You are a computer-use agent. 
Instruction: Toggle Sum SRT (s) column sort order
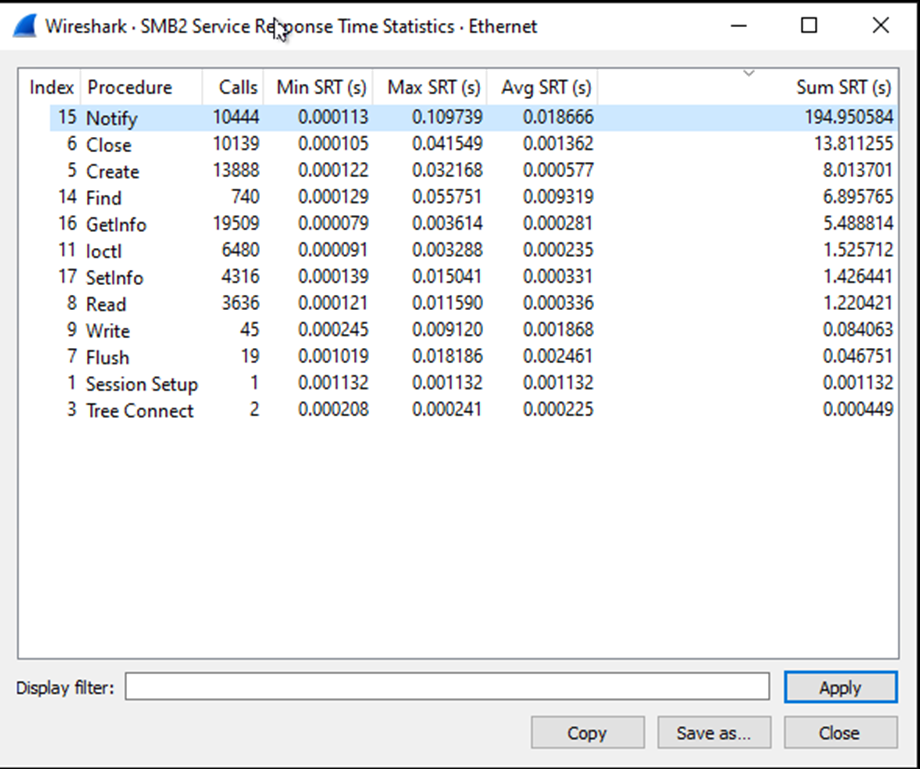(748, 87)
